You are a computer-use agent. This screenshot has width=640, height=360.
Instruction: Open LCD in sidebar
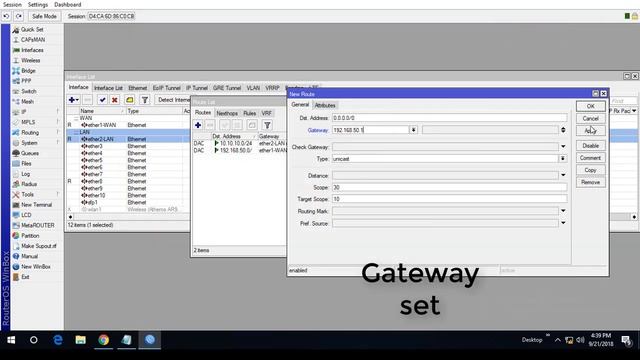point(26,215)
